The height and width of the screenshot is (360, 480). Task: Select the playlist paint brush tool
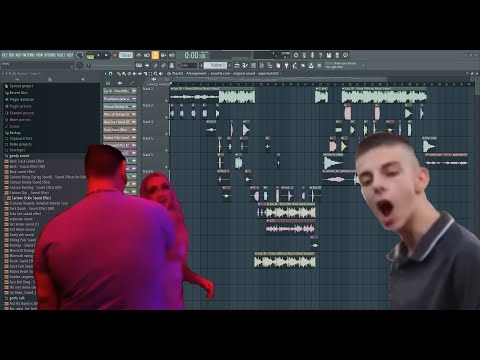124,74
